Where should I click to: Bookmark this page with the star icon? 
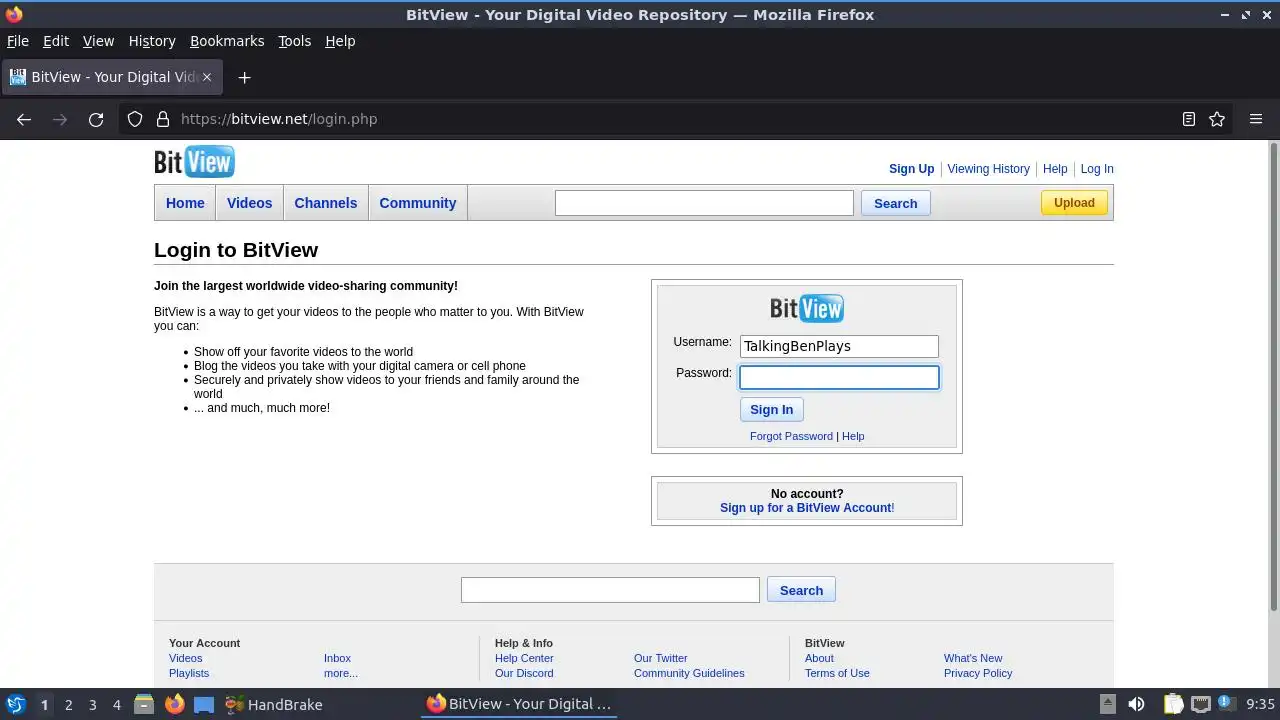coord(1217,119)
